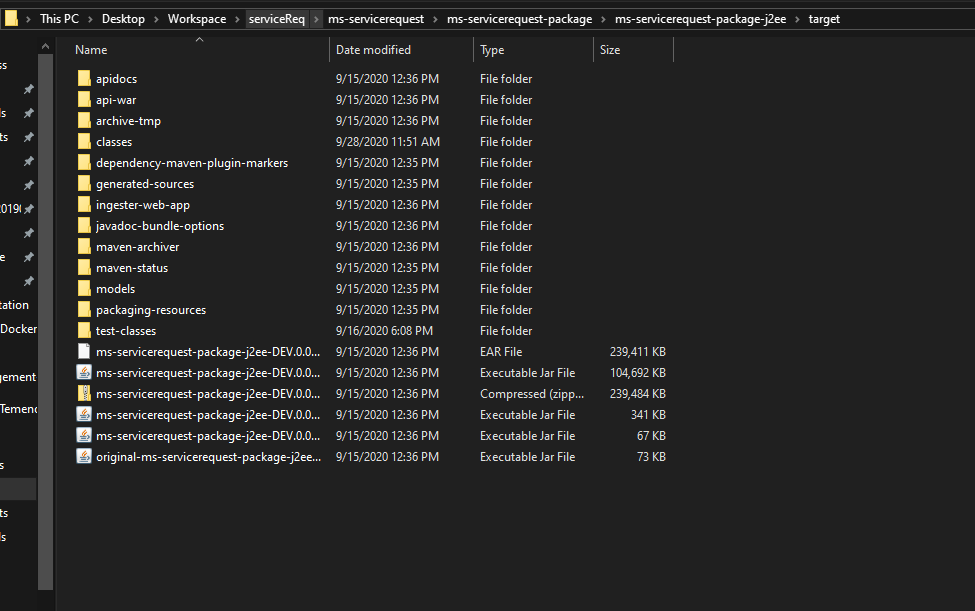The width and height of the screenshot is (975, 611).
Task: Select the classes folder icon
Action: point(84,142)
